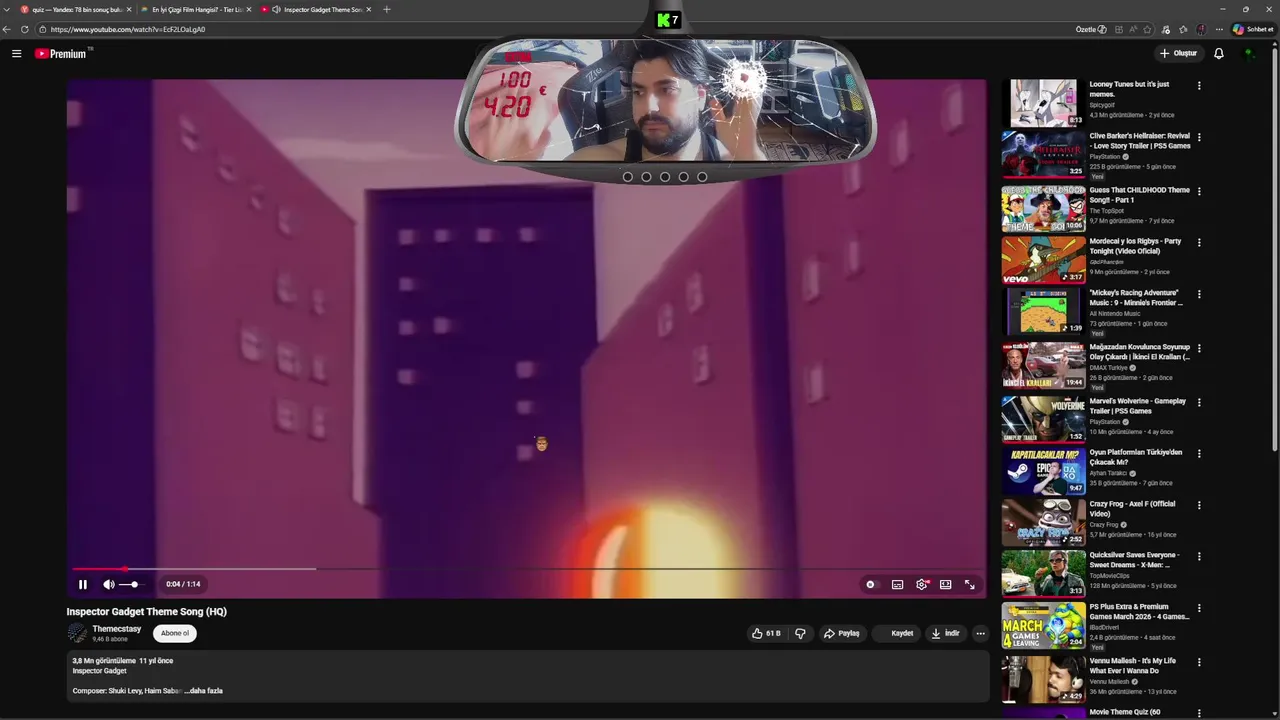Open Copilot Sohbet et chat
This screenshot has height=720, width=1280.
tap(1254, 29)
